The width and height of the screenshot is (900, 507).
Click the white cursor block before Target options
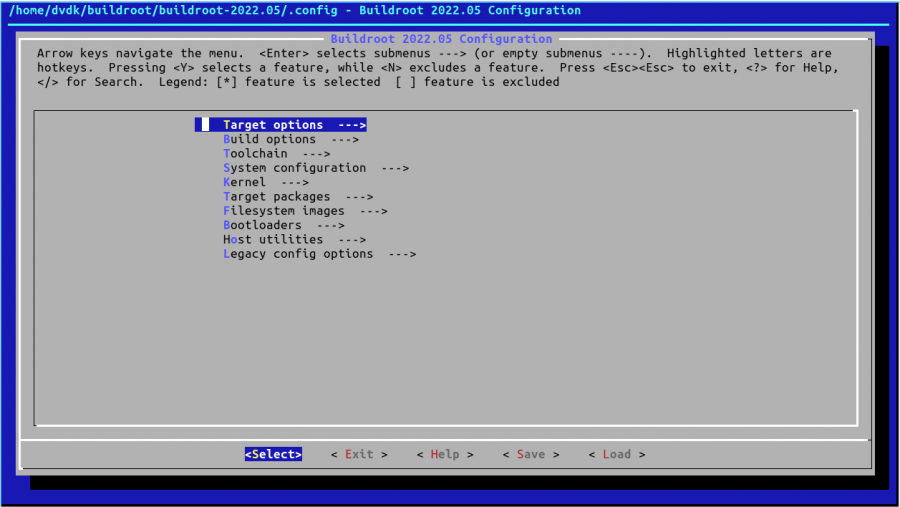tap(205, 125)
